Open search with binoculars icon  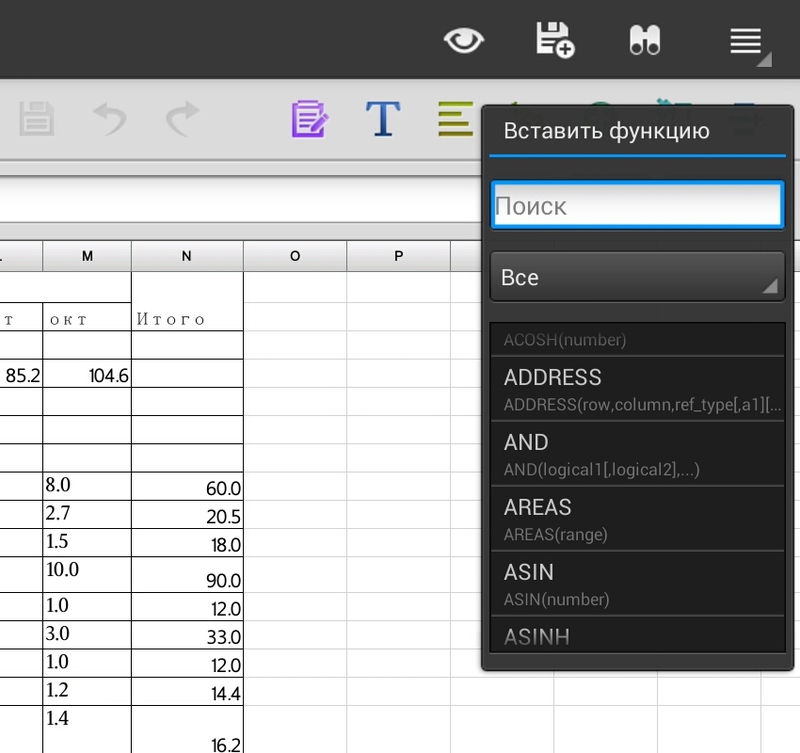coord(645,40)
